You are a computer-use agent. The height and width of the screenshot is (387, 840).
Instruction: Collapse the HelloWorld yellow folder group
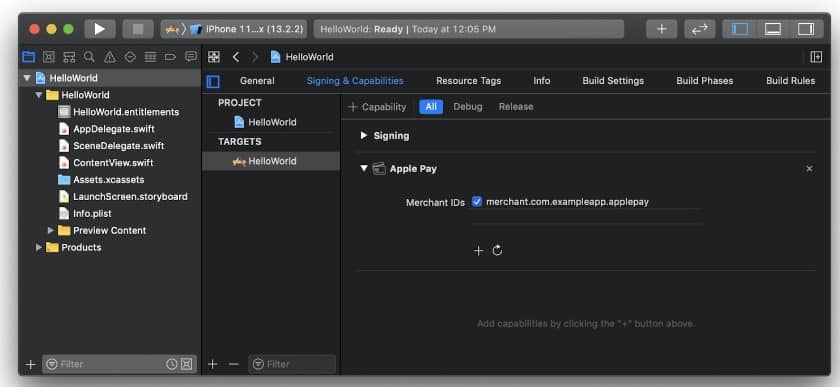[x=39, y=95]
